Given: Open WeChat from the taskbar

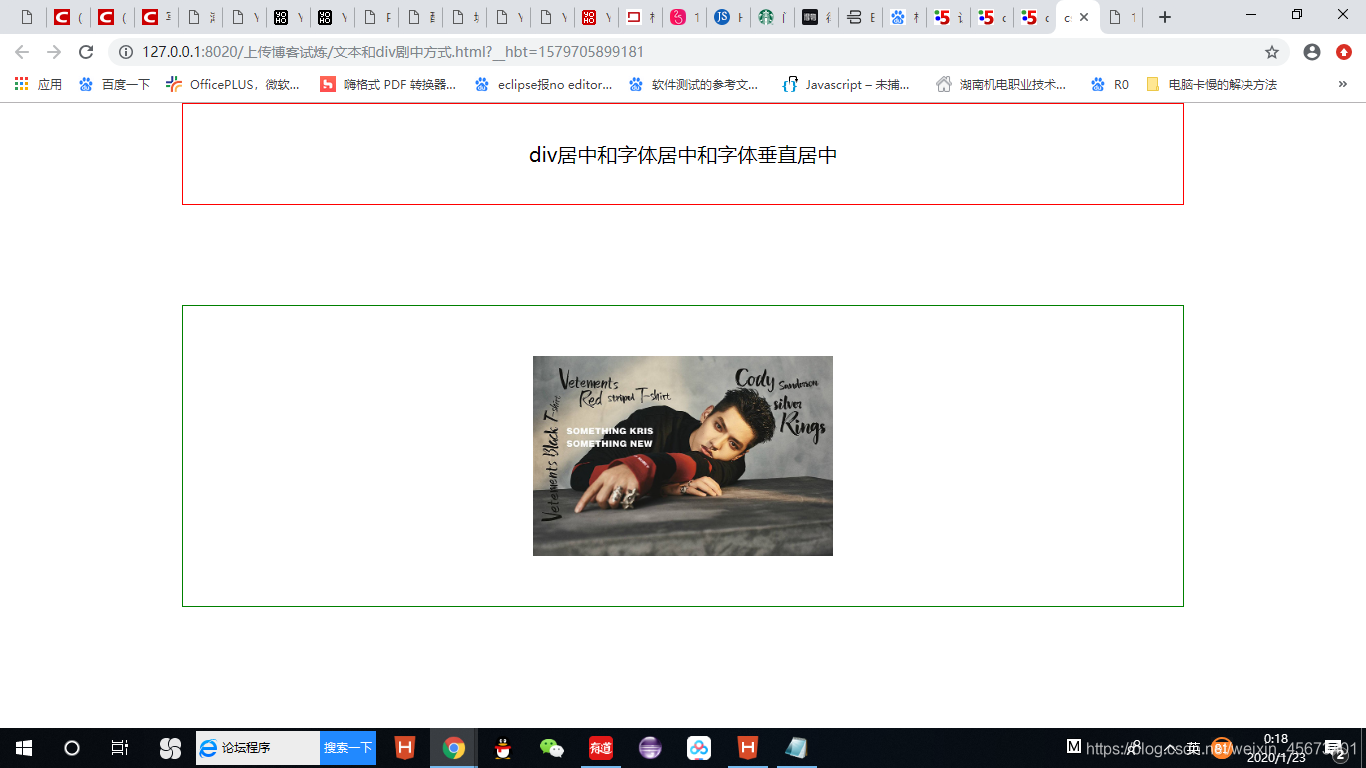Looking at the screenshot, I should tap(552, 748).
